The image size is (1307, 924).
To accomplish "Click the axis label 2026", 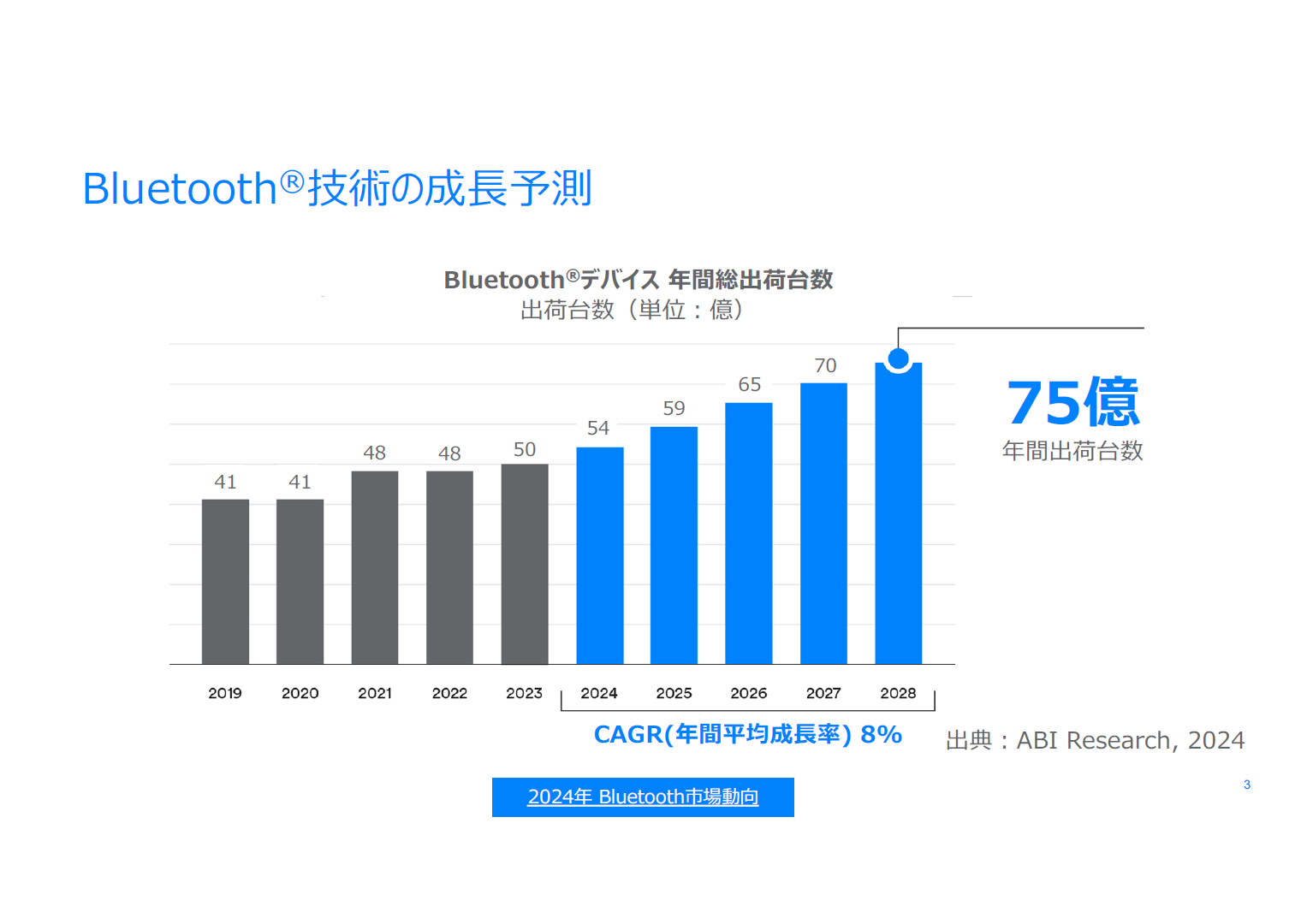I will [x=749, y=693].
